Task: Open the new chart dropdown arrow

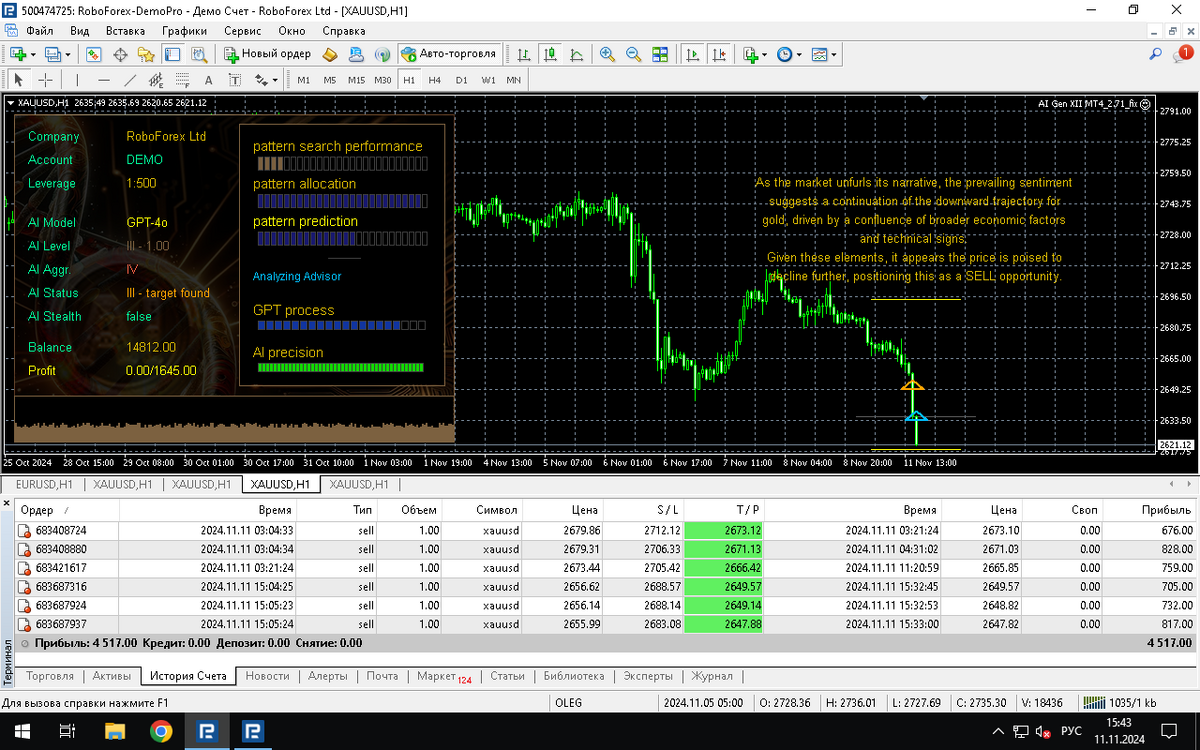Action: (35, 54)
